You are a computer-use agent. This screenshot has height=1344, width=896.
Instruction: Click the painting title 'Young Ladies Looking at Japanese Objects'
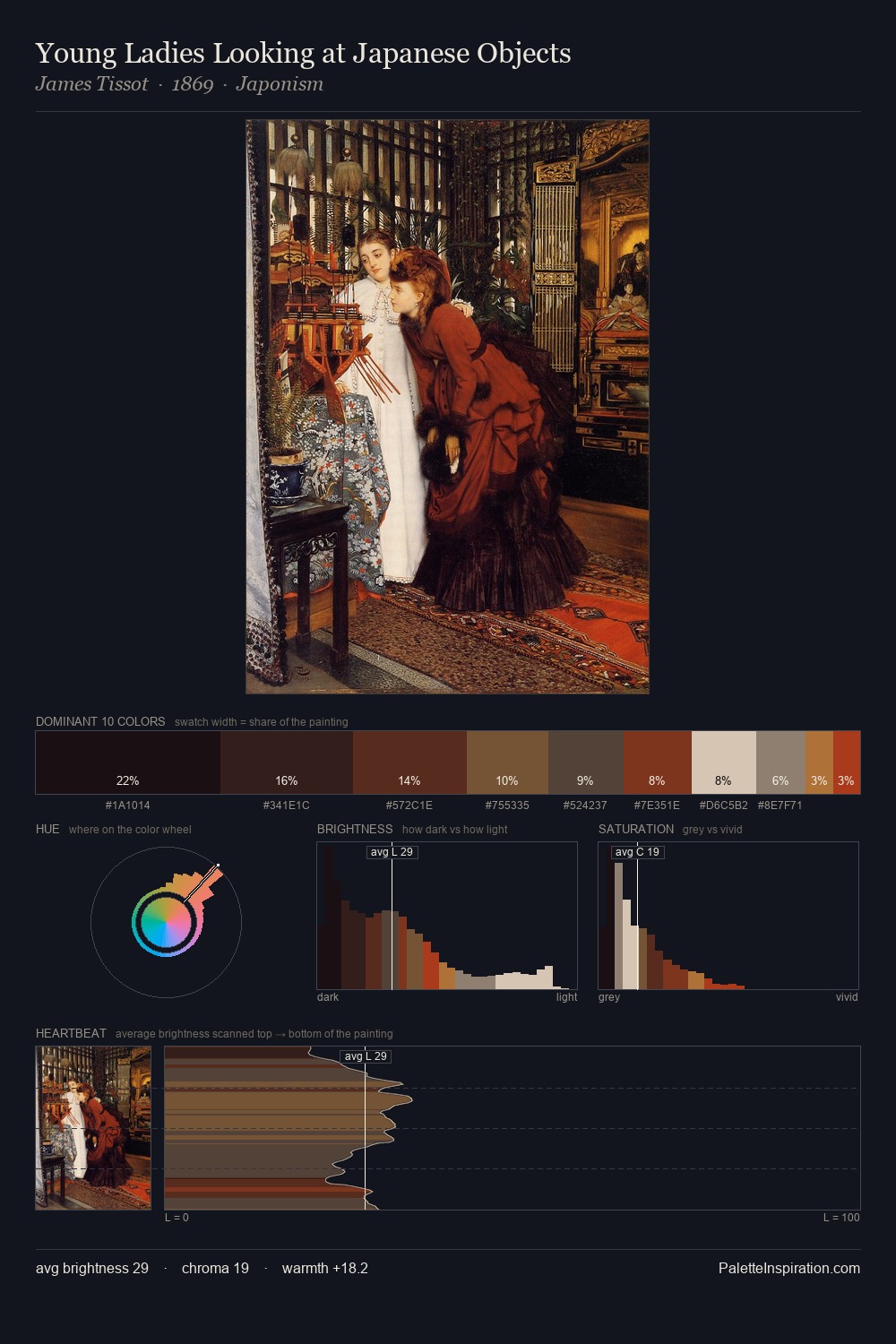pos(303,54)
